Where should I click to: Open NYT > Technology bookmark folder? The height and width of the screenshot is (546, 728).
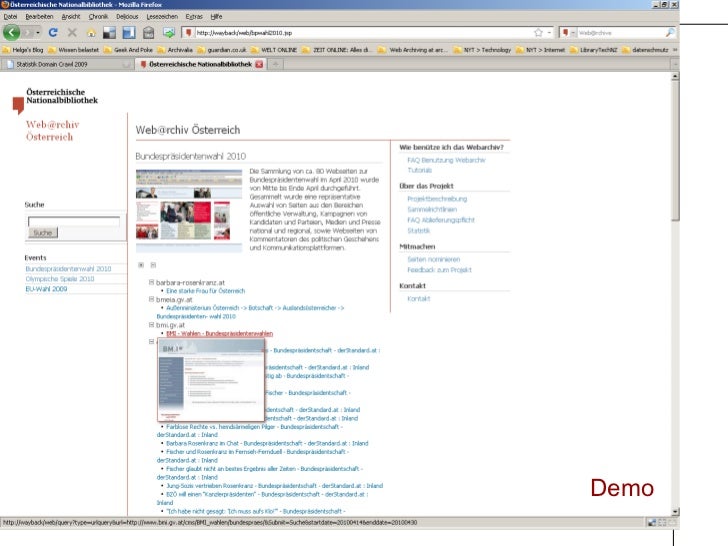[x=482, y=50]
